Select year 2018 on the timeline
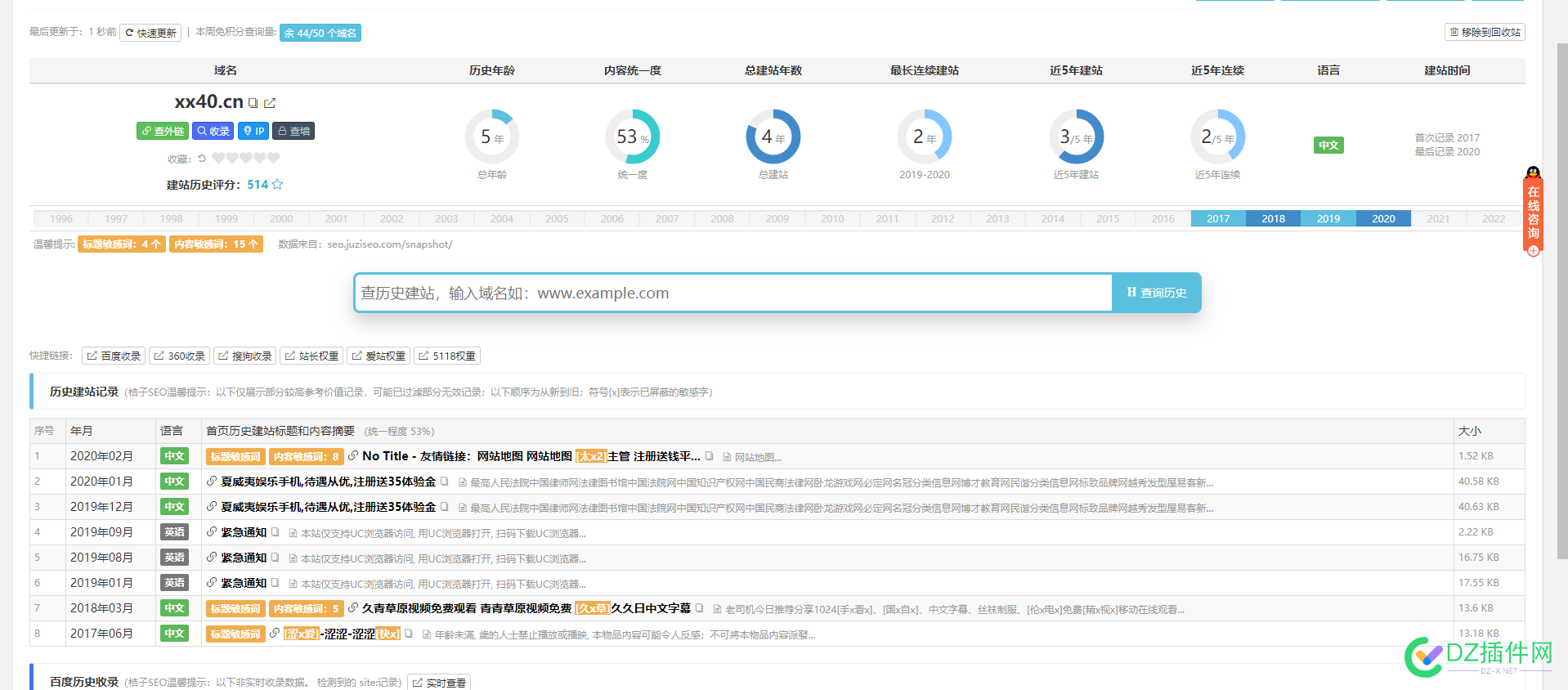Viewport: 1568px width, 690px height. 1273,218
